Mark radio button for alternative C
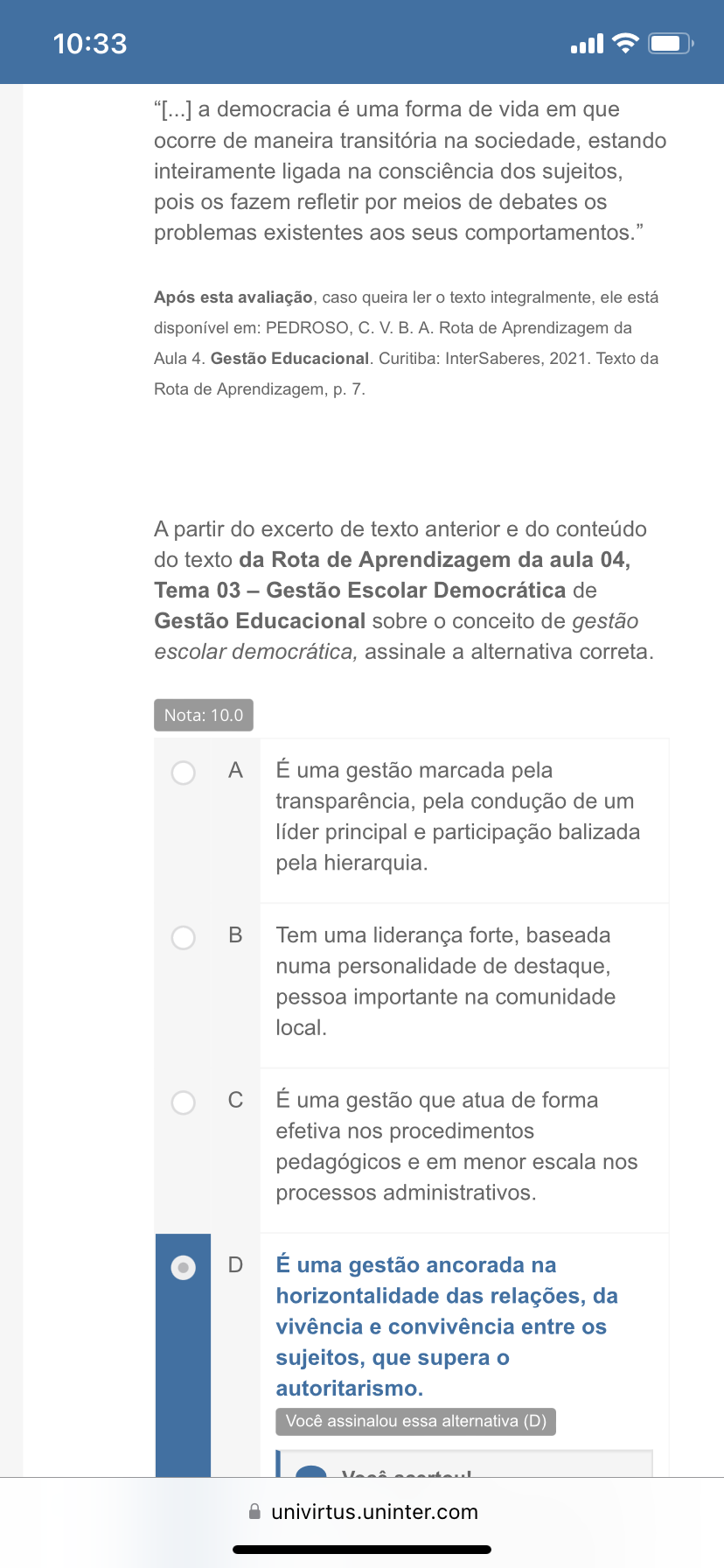Screen dimensions: 724x1568 point(184,1102)
